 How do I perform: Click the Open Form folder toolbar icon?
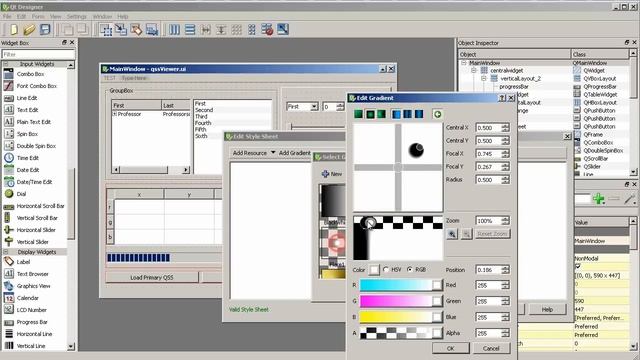tap(29, 29)
